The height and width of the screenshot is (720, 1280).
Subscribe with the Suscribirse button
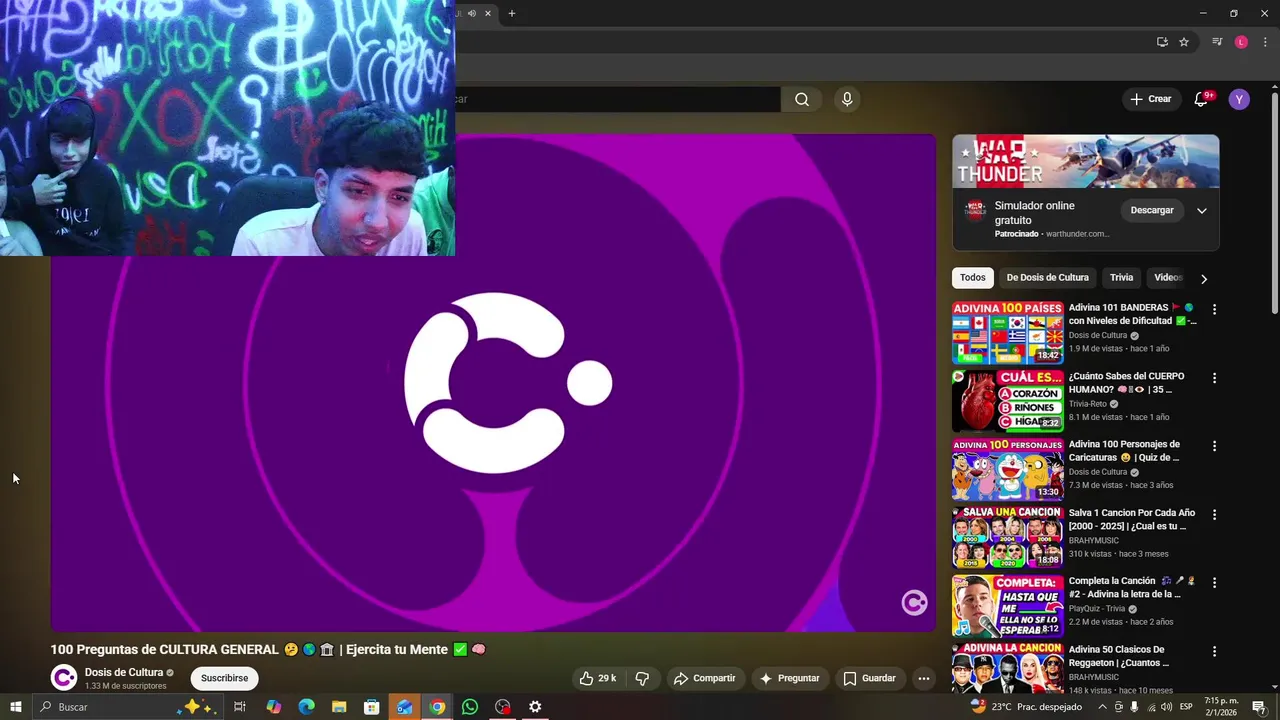tap(224, 678)
